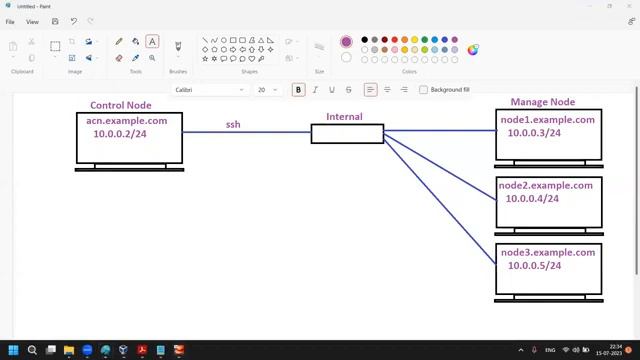Select the Fill with color bucket tool
The image size is (640, 360).
(x=136, y=42)
